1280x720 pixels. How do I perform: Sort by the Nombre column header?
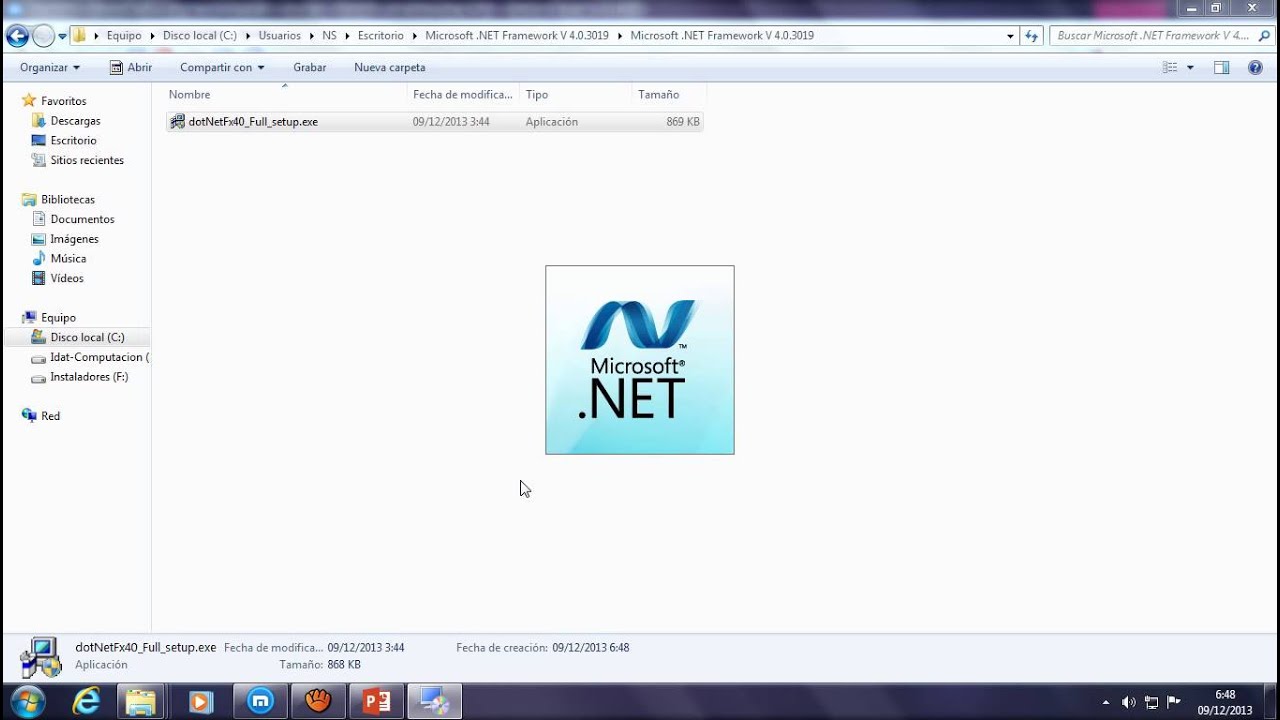coord(285,94)
